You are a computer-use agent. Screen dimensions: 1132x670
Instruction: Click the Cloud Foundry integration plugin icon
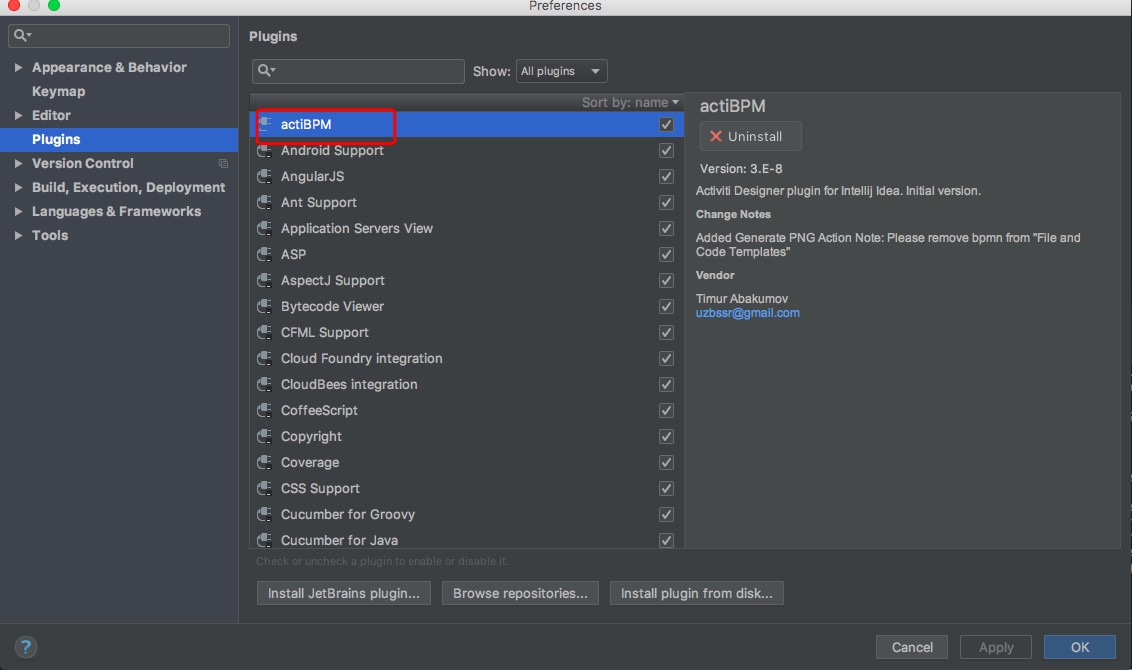(264, 358)
